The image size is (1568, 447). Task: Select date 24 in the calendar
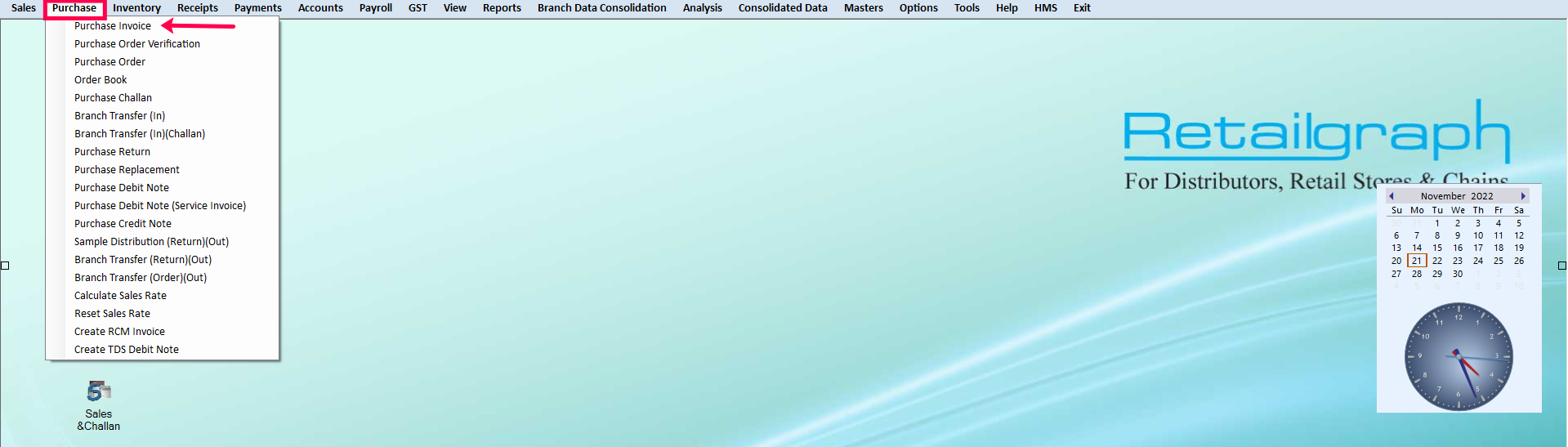coord(1478,261)
